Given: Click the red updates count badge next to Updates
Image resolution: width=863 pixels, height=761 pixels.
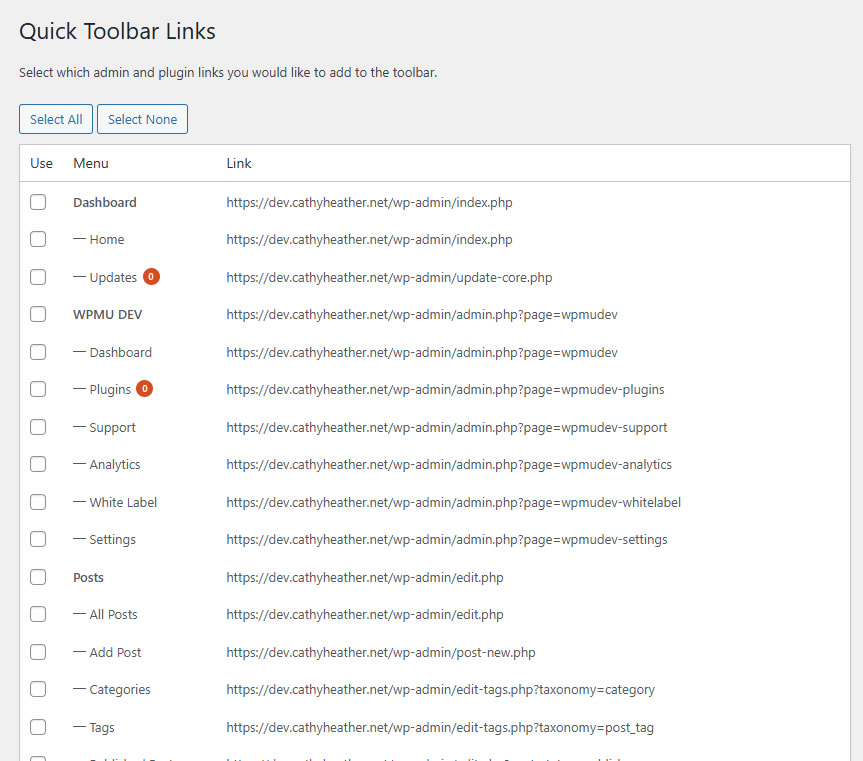Looking at the screenshot, I should (150, 276).
